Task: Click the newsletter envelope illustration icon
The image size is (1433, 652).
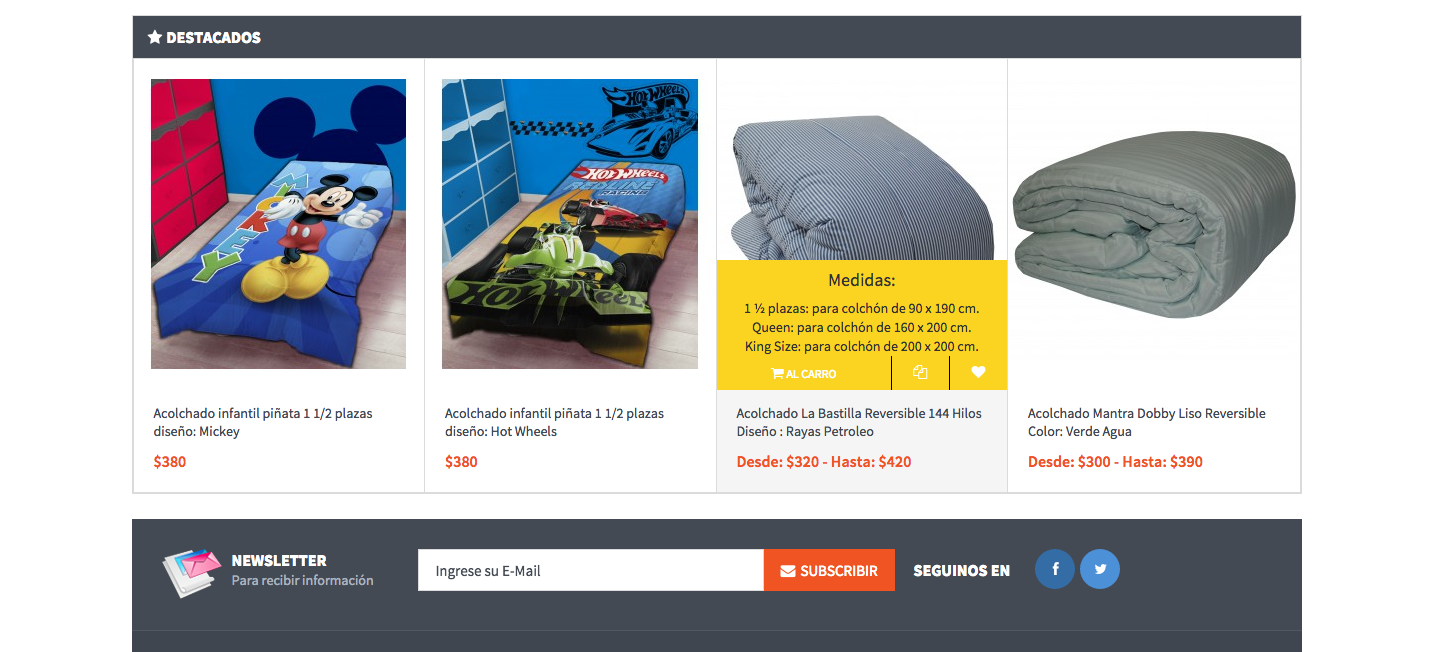Action: [x=191, y=572]
